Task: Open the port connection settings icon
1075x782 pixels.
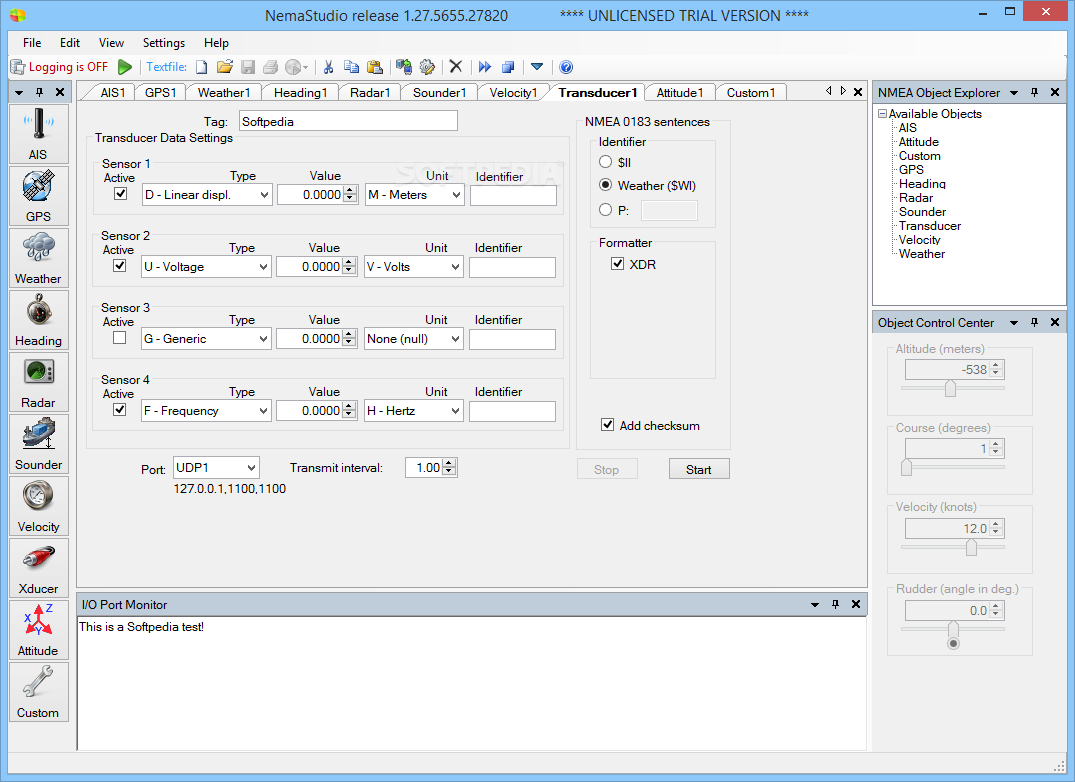Action: (x=404, y=66)
